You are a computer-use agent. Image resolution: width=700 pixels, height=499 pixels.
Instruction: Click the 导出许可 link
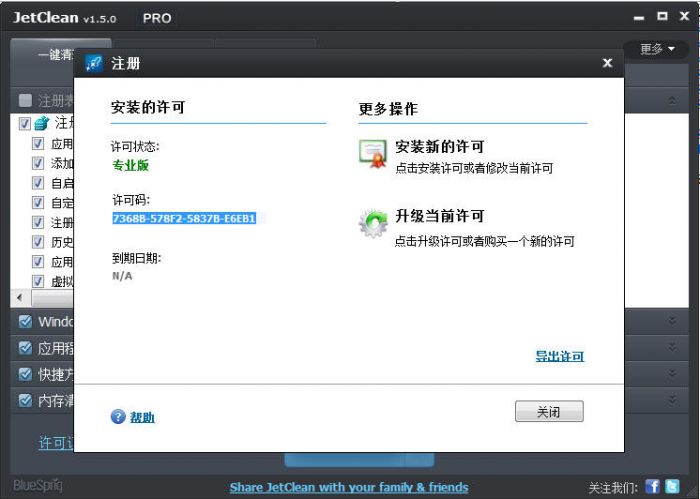560,356
